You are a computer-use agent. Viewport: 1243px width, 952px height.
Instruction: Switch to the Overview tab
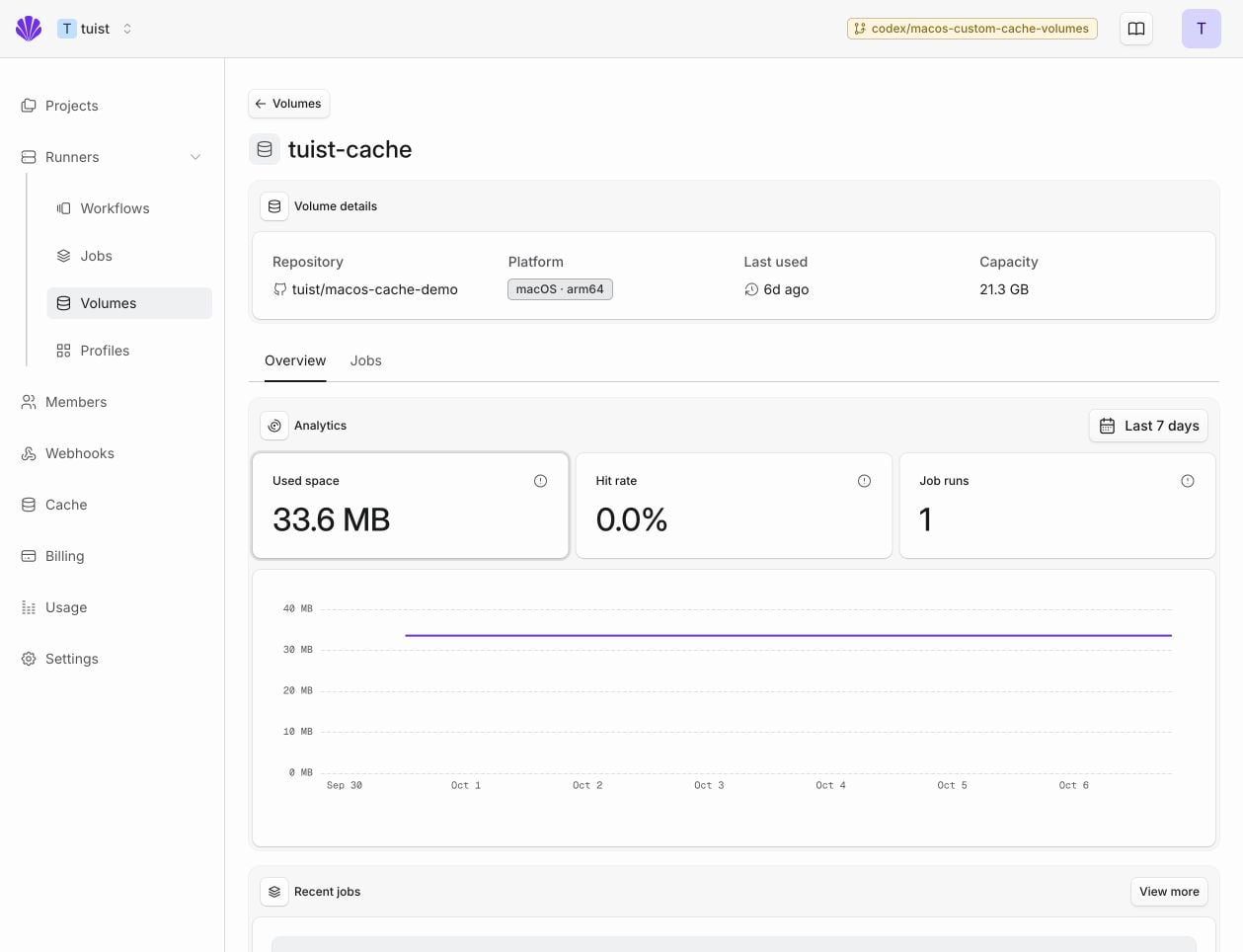click(295, 360)
